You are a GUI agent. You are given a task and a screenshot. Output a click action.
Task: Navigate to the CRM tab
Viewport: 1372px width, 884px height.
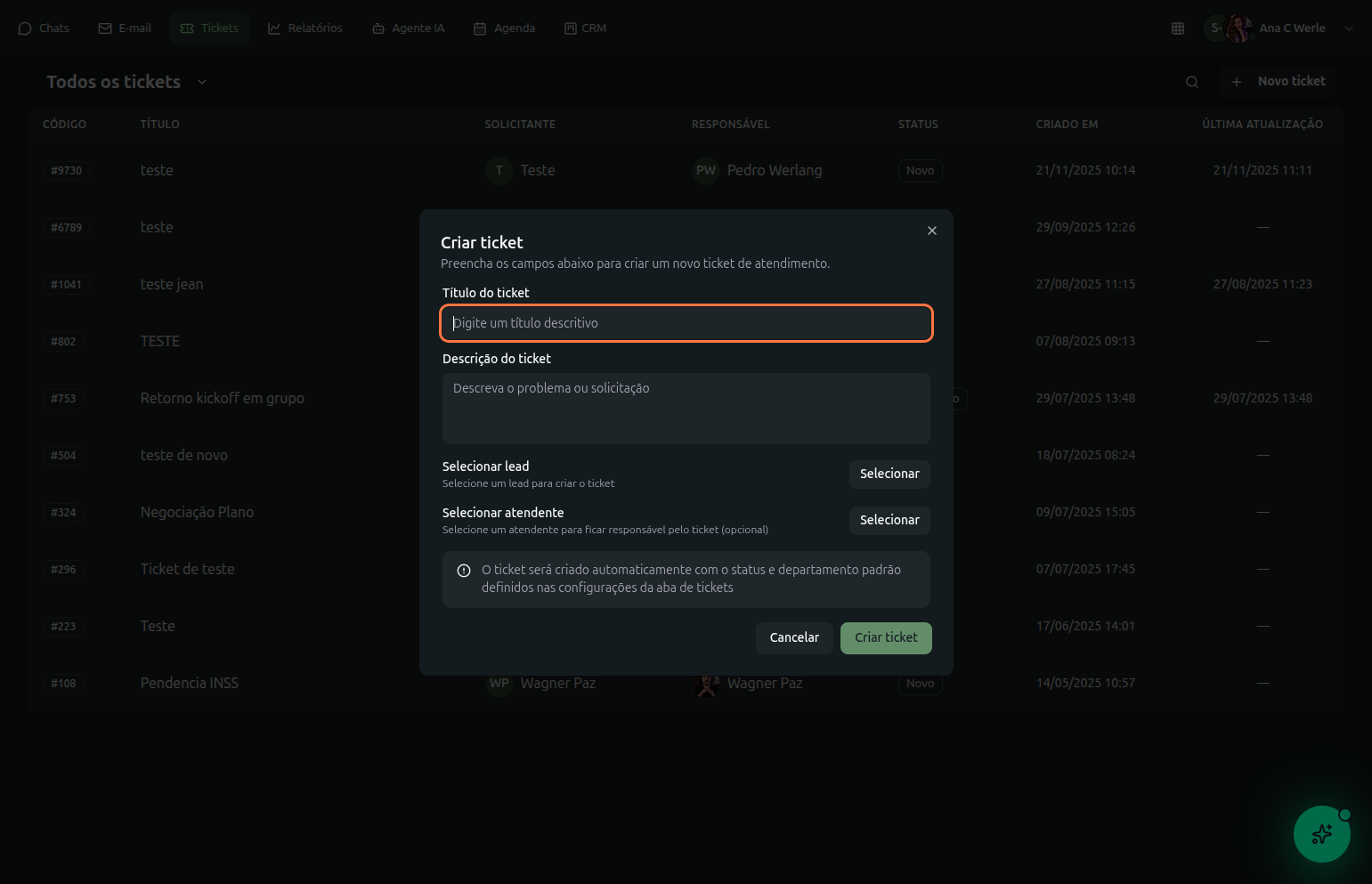pyautogui.click(x=585, y=28)
